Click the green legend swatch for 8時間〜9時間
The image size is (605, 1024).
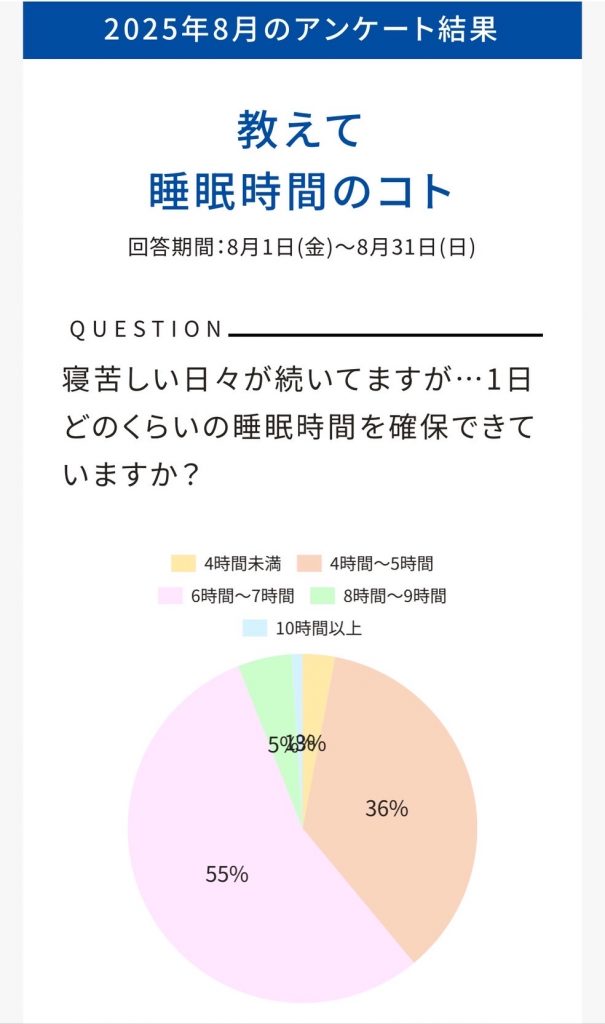point(322,596)
